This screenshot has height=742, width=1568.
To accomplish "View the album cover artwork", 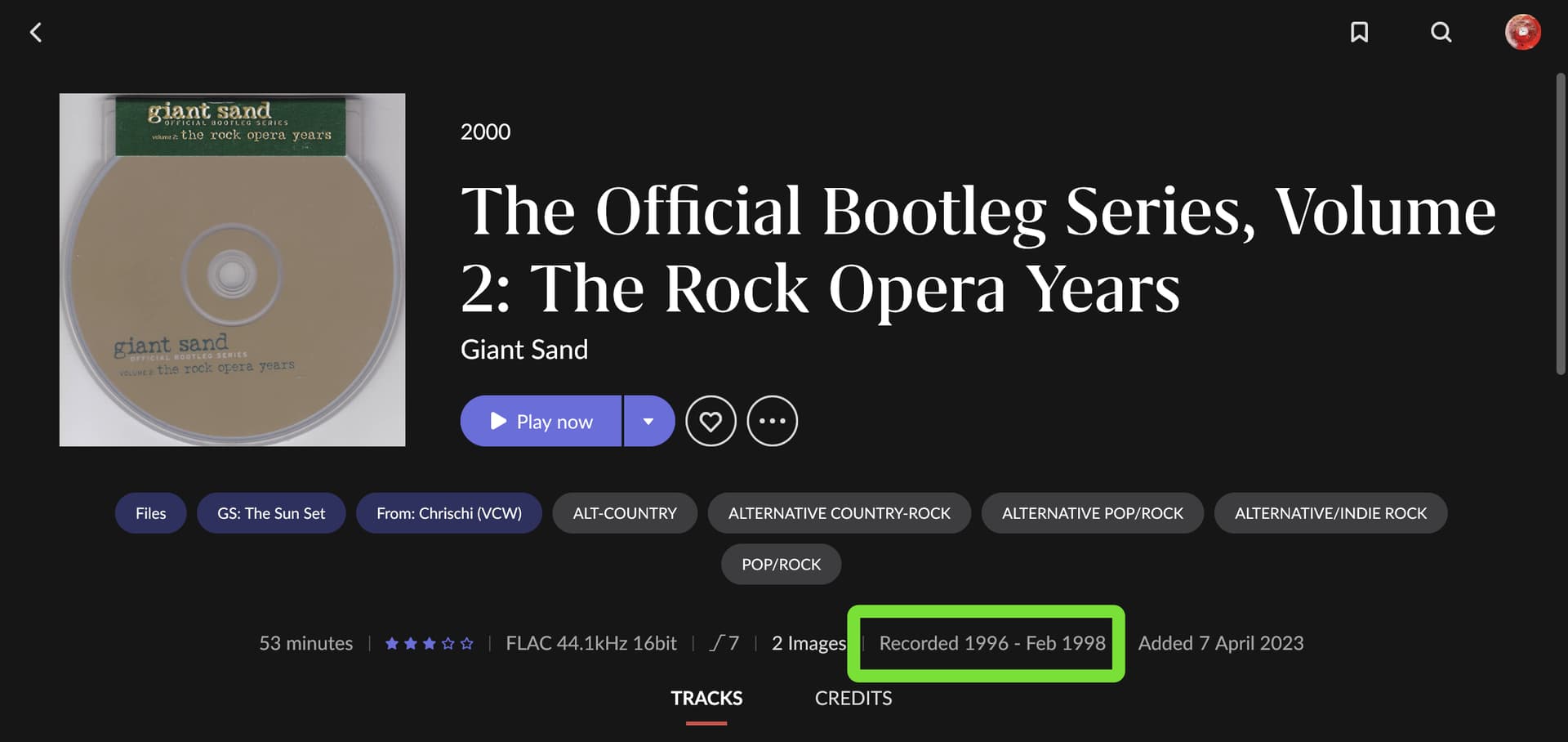I will click(x=232, y=270).
